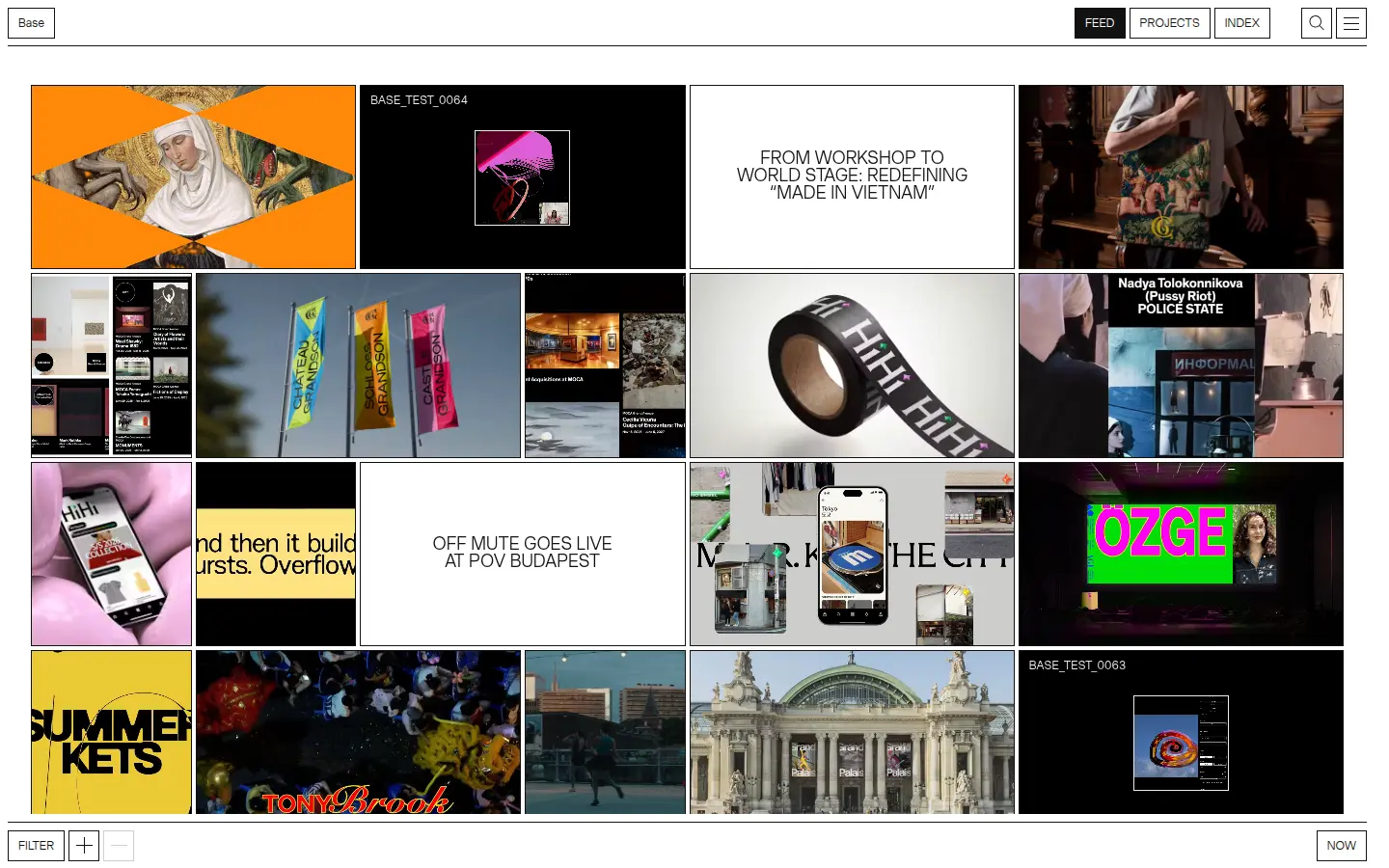The height and width of the screenshot is (868, 1389).
Task: Open the yellow 'then it builds' text tile
Action: [276, 554]
